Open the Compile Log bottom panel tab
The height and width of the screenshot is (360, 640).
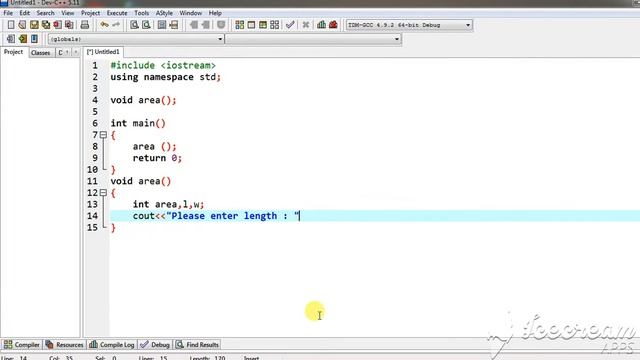112,344
